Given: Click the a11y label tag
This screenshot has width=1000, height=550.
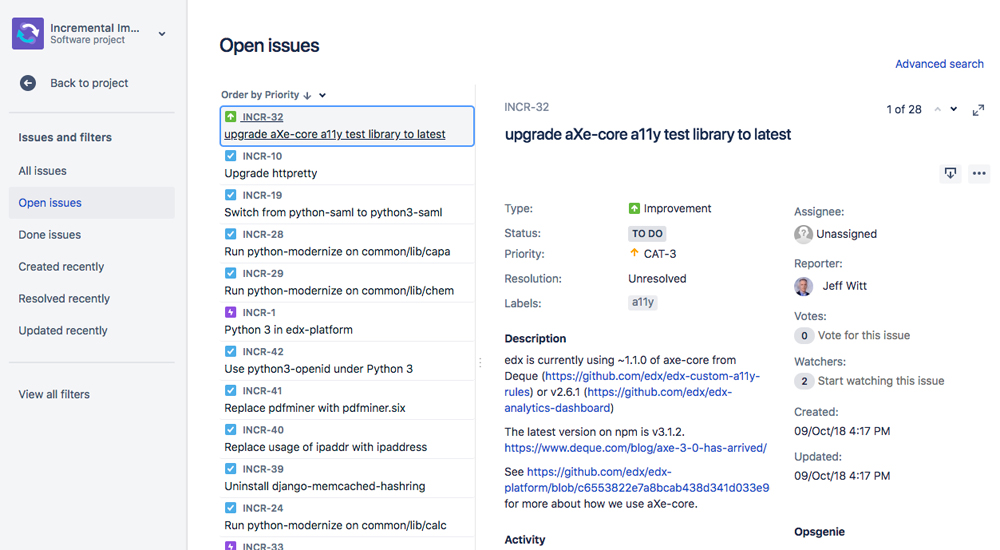Looking at the screenshot, I should click(x=642, y=302).
